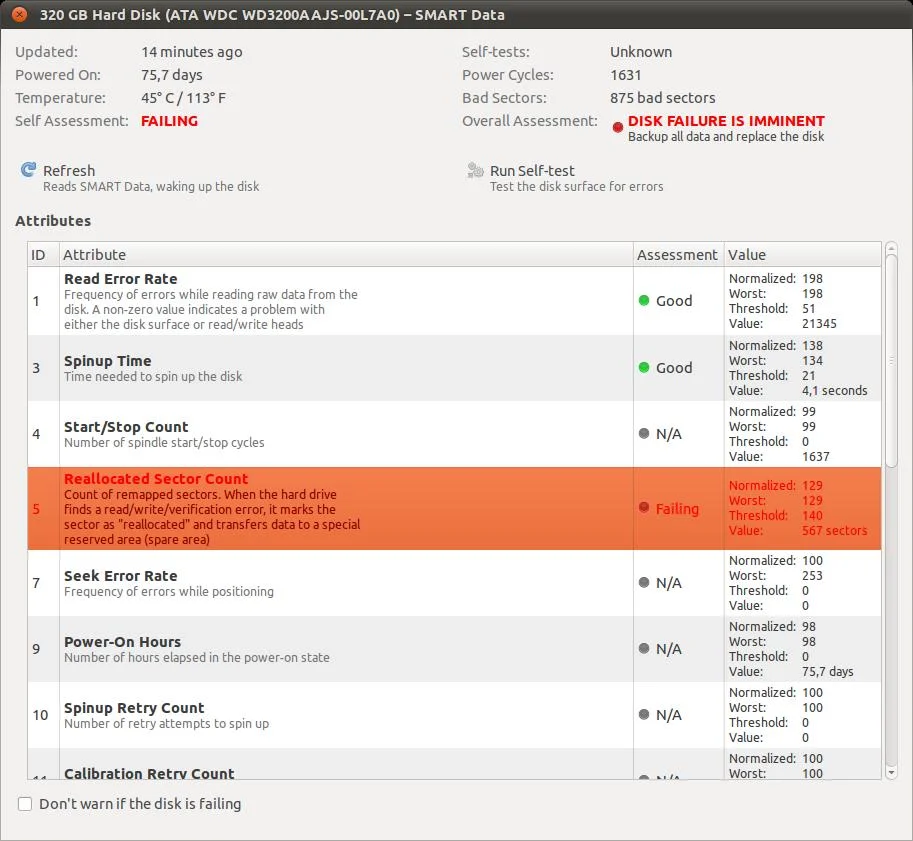Click gray N/A dot for Spinup Retry Count
The image size is (913, 841).
point(643,714)
